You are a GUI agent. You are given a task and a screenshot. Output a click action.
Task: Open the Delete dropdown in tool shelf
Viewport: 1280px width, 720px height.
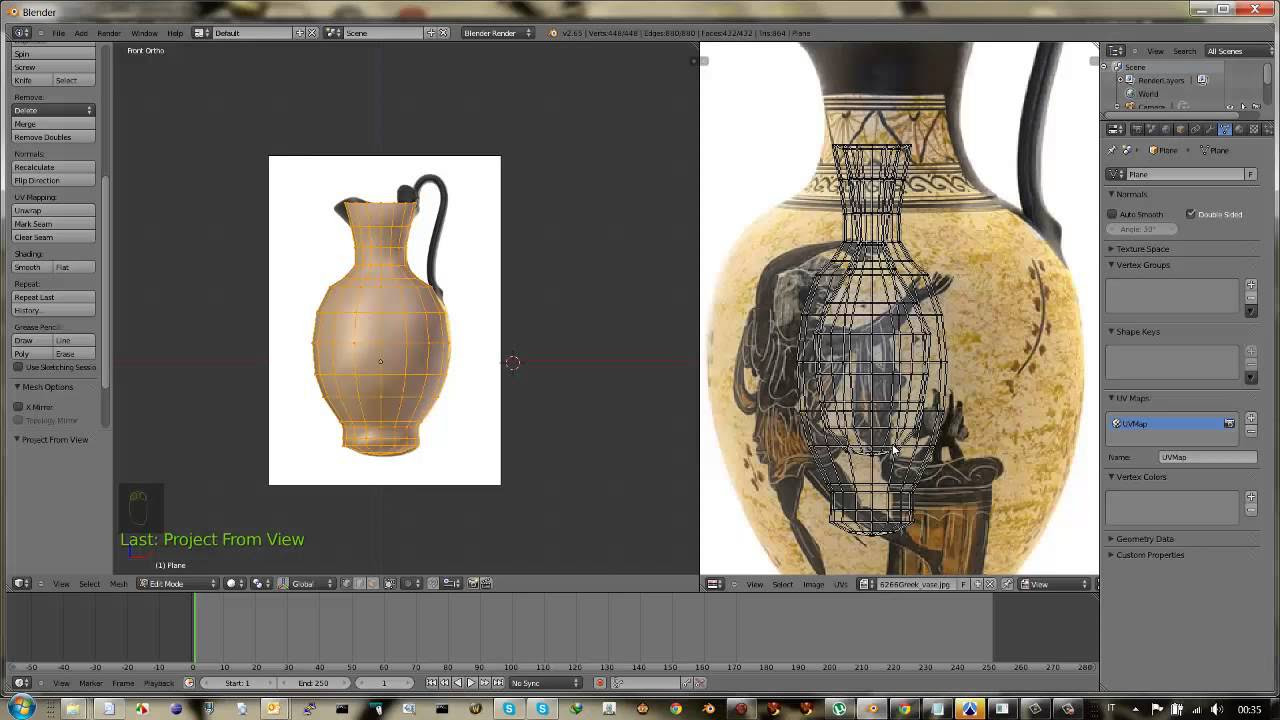tap(53, 110)
